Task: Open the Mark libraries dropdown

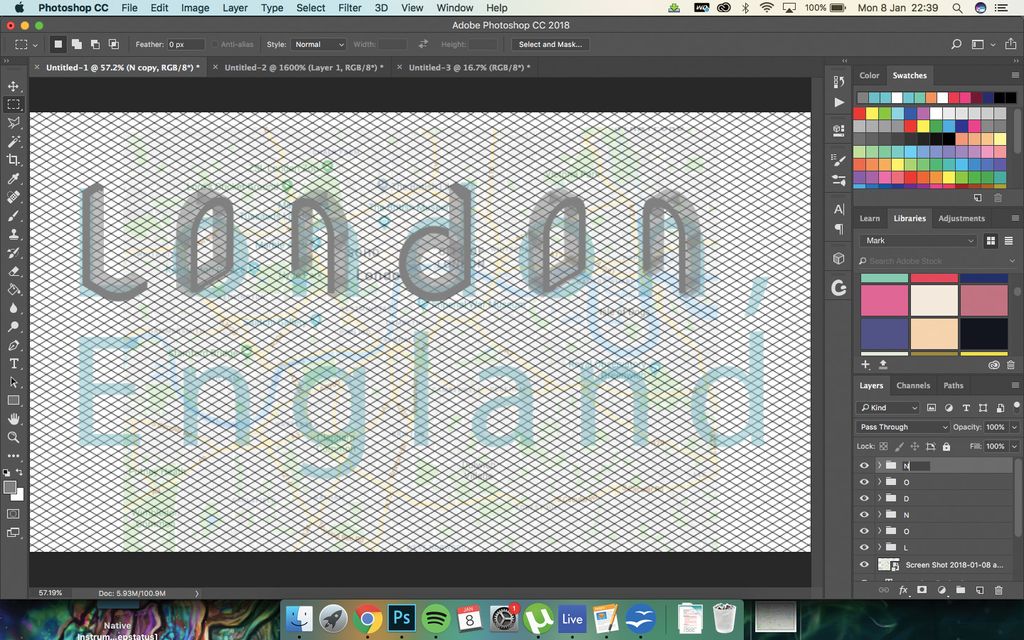Action: 918,240
